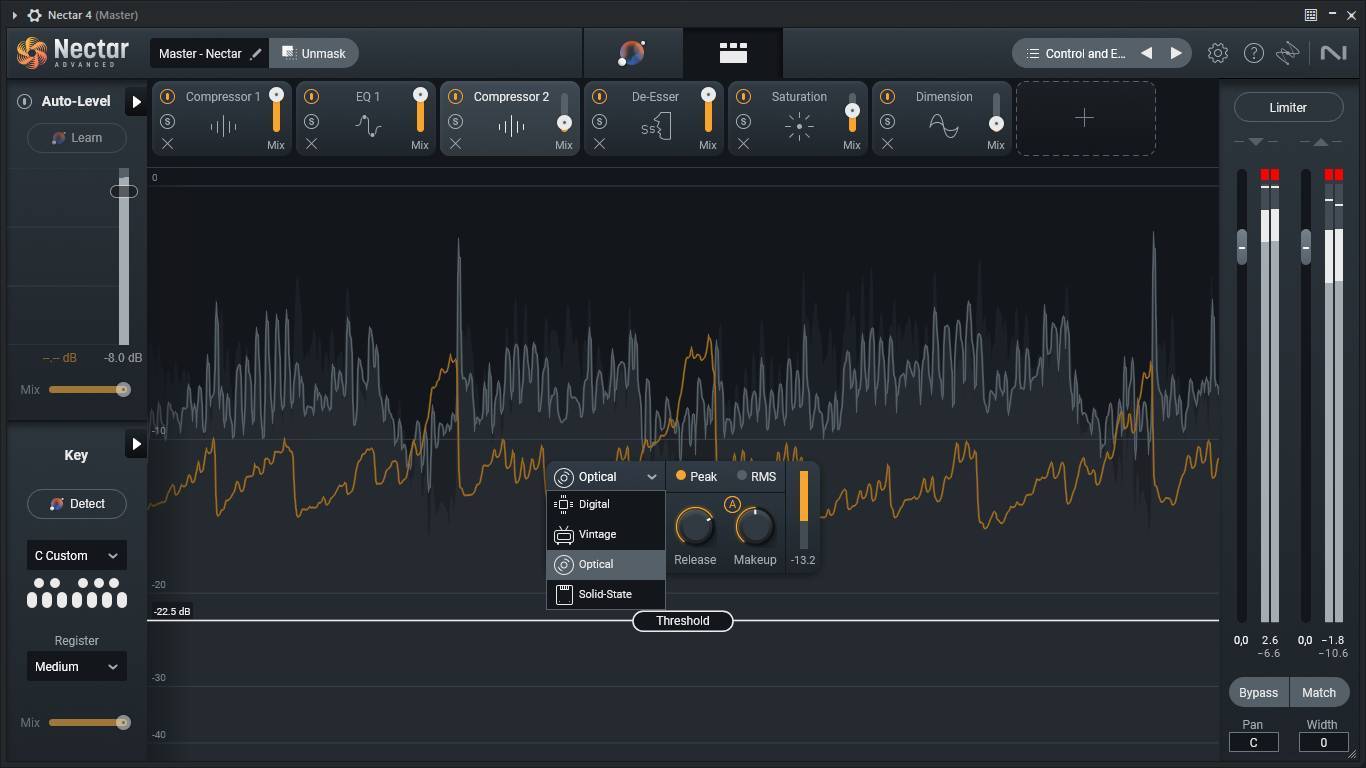Go to previous preset
1366x768 pixels.
1146,53
